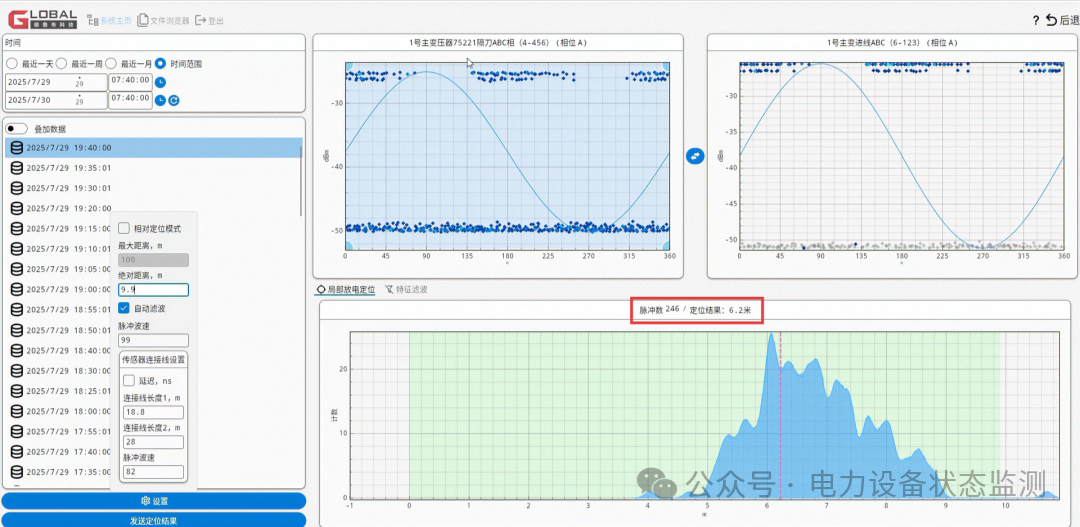Click the GLOBAL company logo
The width and height of the screenshot is (1080, 527).
[42, 20]
